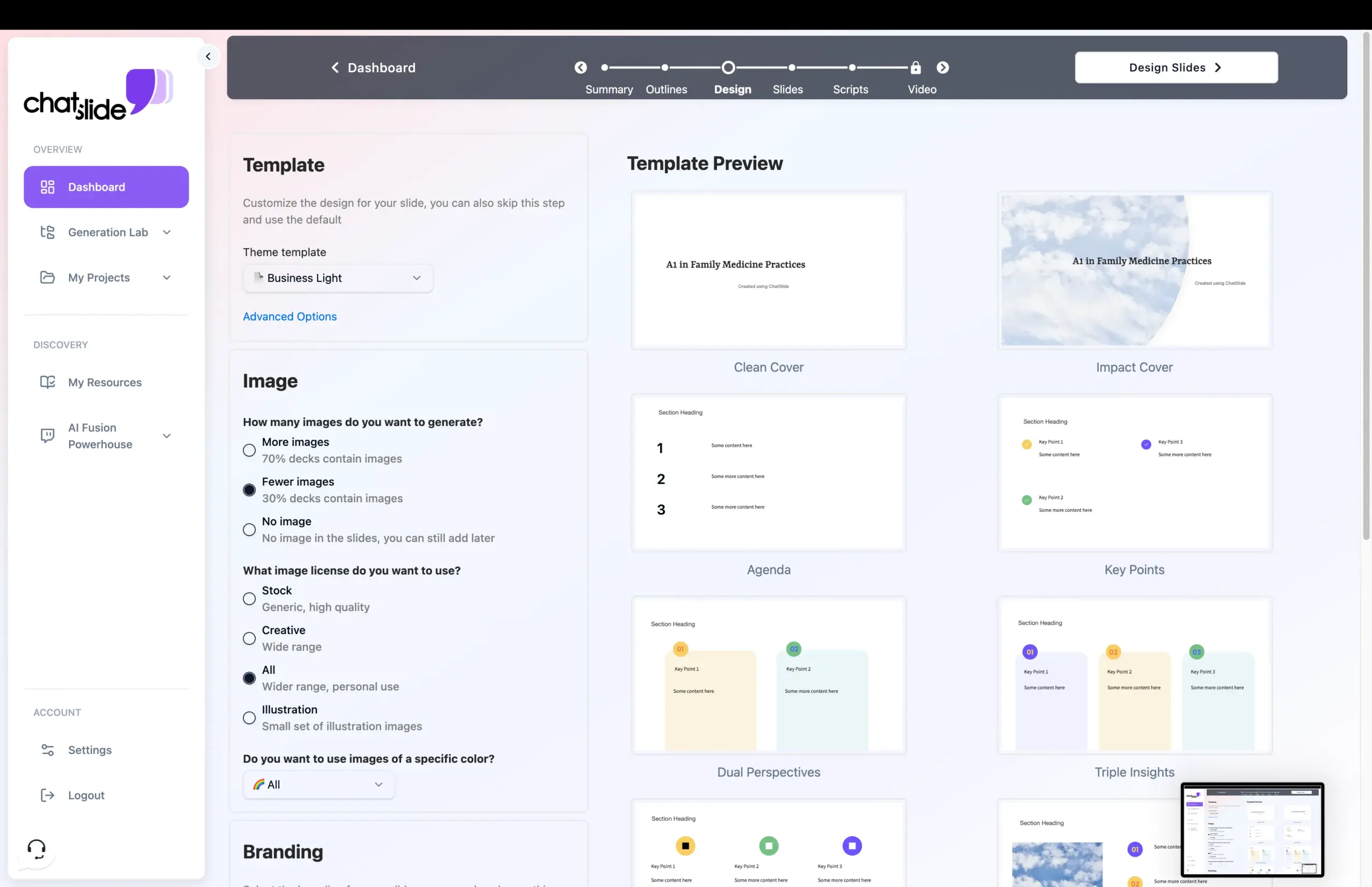This screenshot has height=887, width=1372.
Task: Select the Generation Lab sidebar icon
Action: point(48,232)
